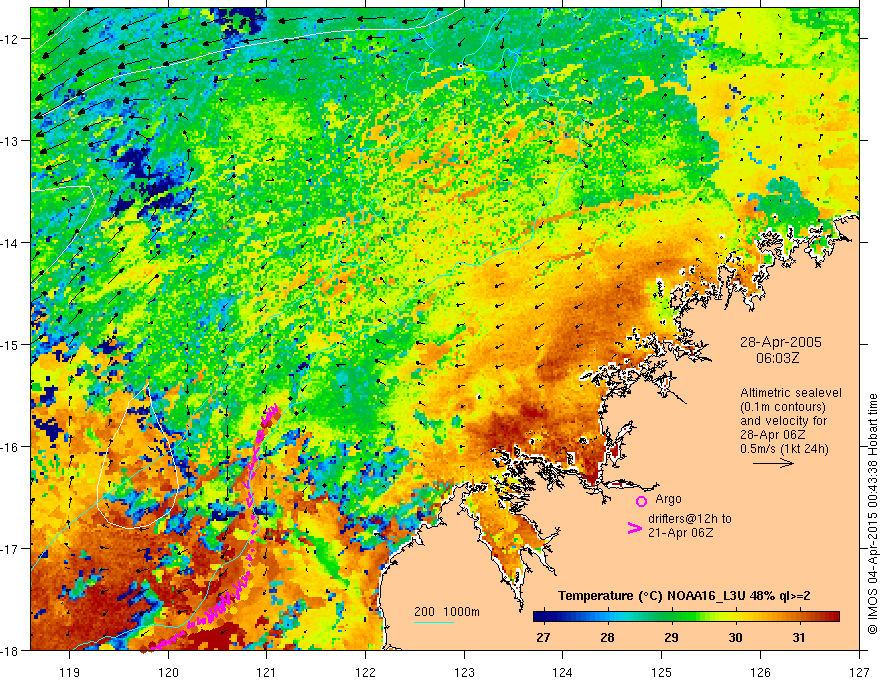Viewport: 880px width, 680px height.
Task: Click the IMOS copyright timestamp text
Action: pos(873,515)
